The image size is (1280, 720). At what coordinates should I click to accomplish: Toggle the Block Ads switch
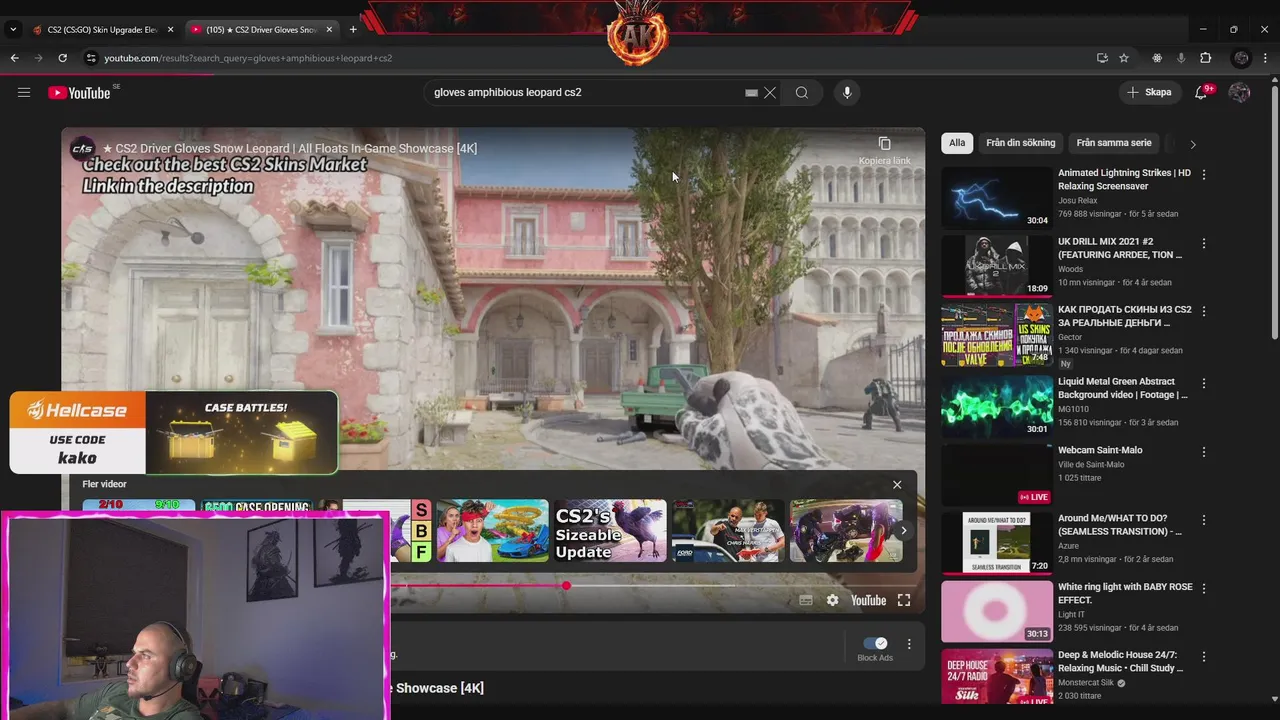[x=875, y=643]
